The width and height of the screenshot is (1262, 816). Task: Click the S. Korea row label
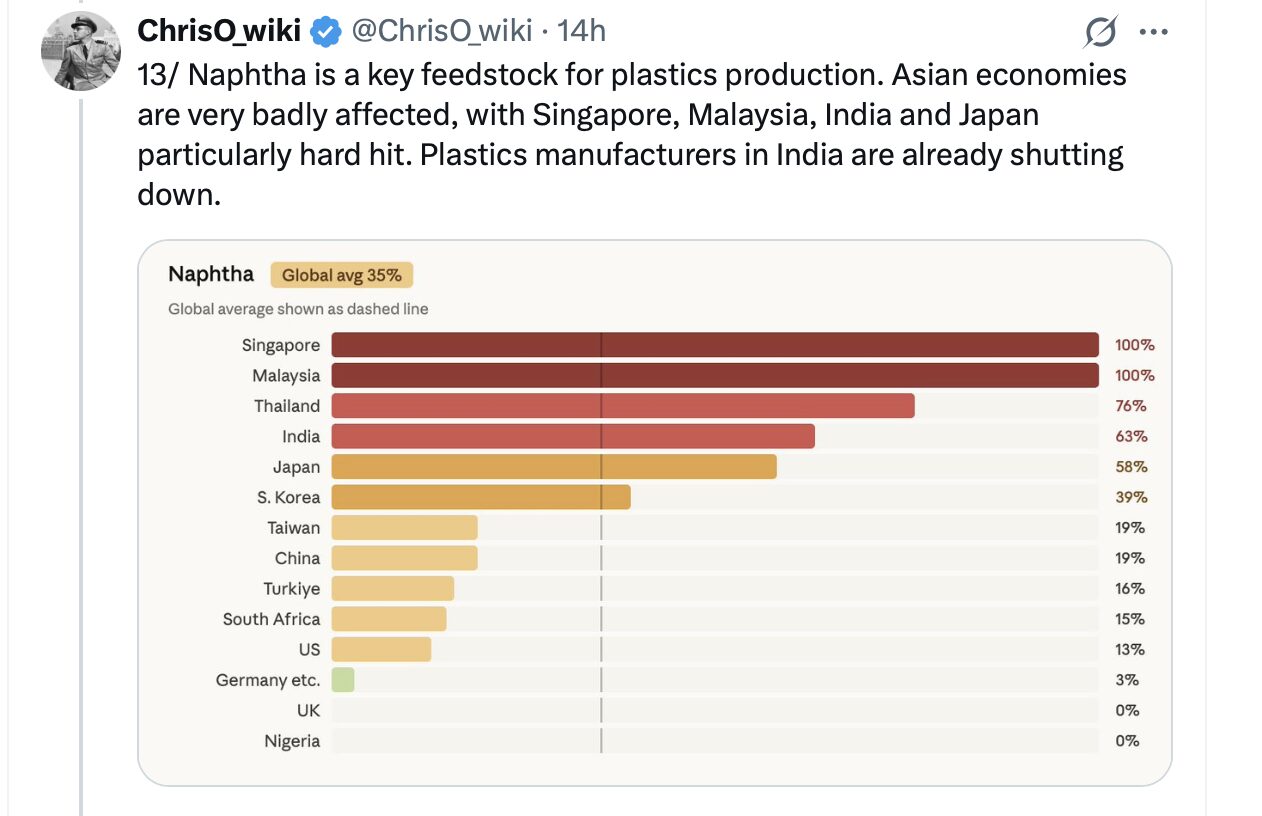[x=288, y=498]
